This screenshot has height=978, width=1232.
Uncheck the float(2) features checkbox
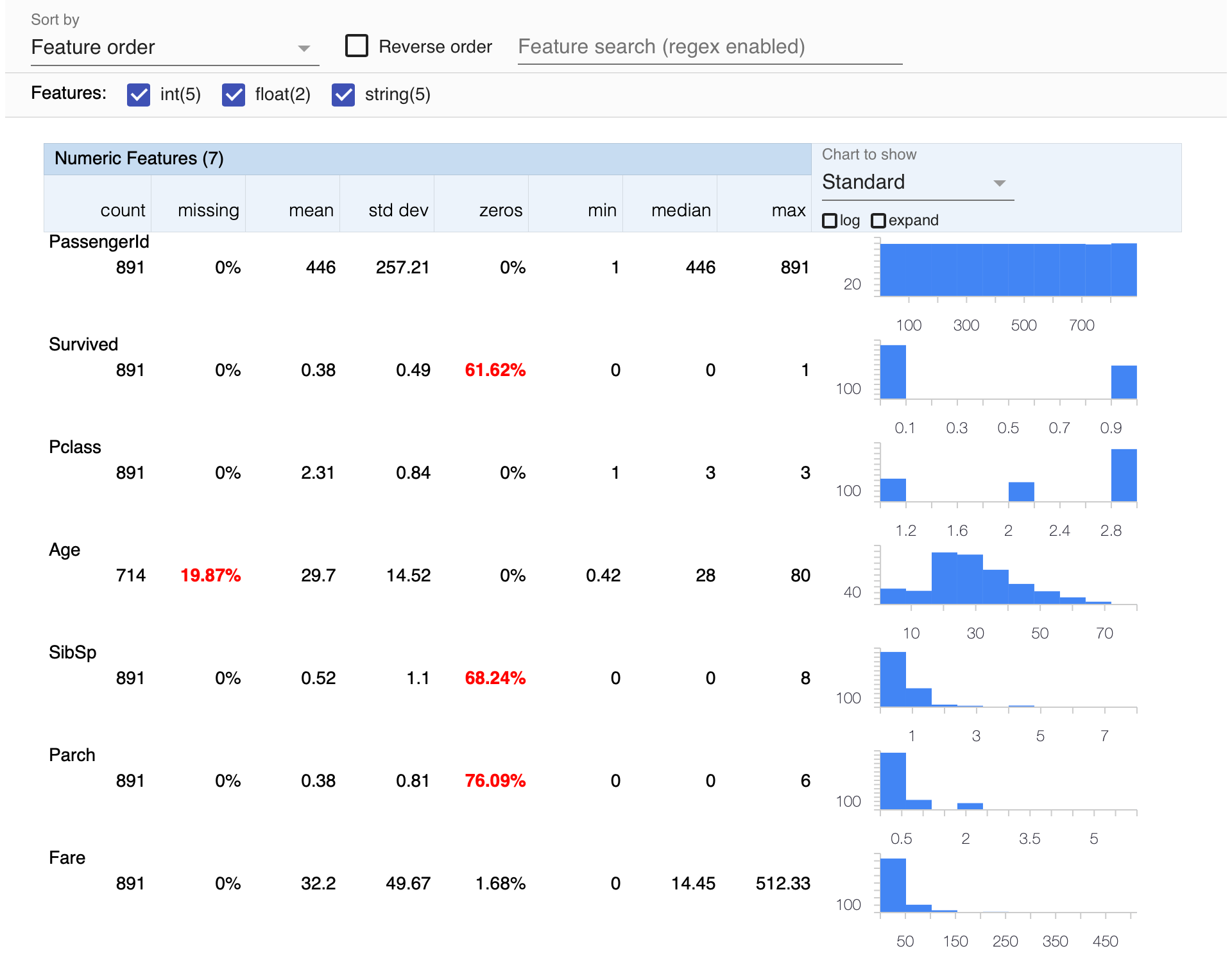click(x=234, y=95)
